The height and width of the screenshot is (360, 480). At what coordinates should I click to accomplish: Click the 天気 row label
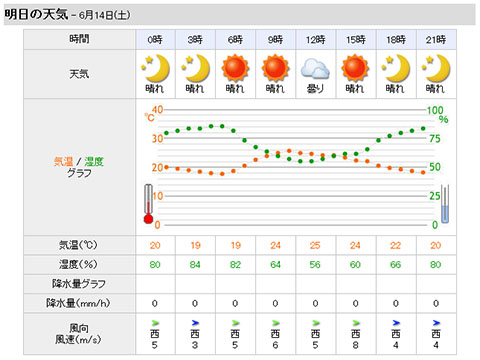[79, 74]
